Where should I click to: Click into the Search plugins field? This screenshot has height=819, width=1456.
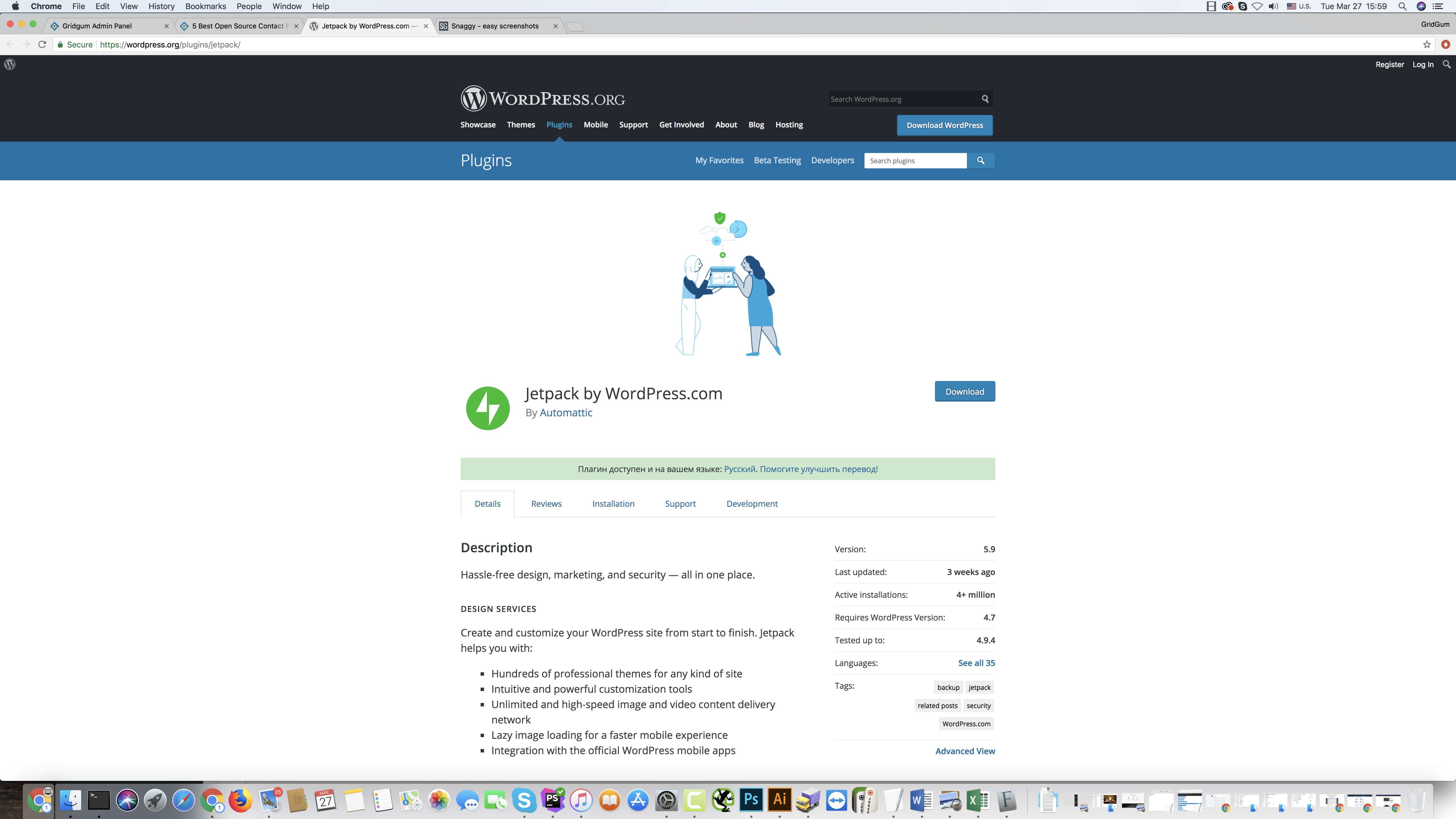point(915,160)
